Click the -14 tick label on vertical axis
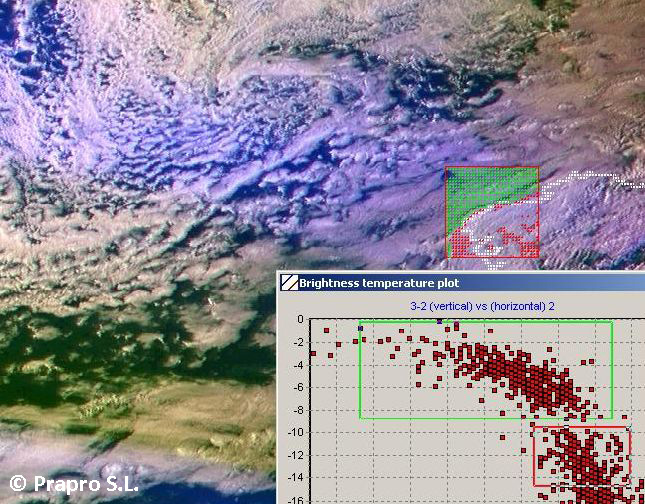Viewport: 645px width, 504px height. coord(295,477)
